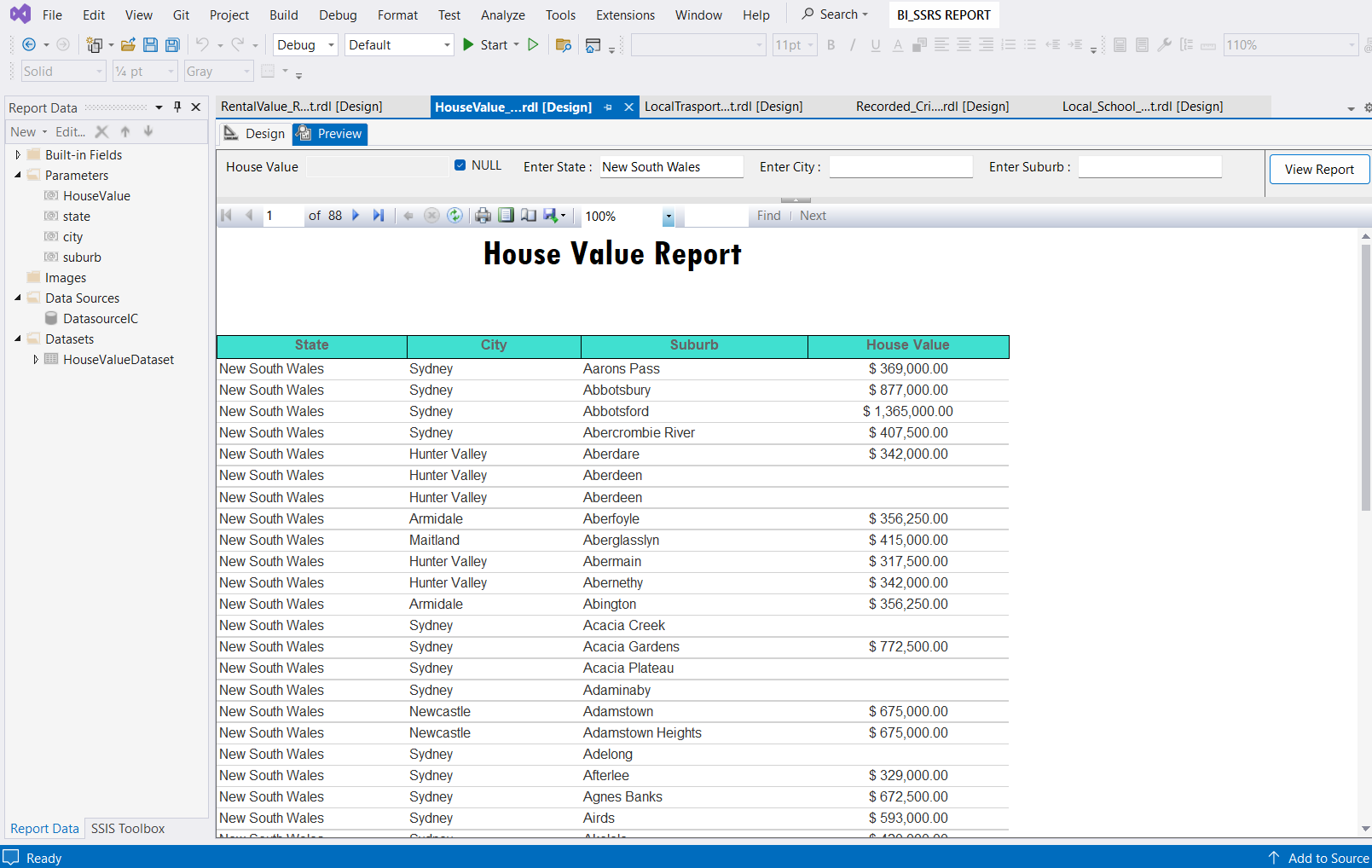Collapse the Parameters folder
This screenshot has height=868, width=1372.
click(x=18, y=176)
